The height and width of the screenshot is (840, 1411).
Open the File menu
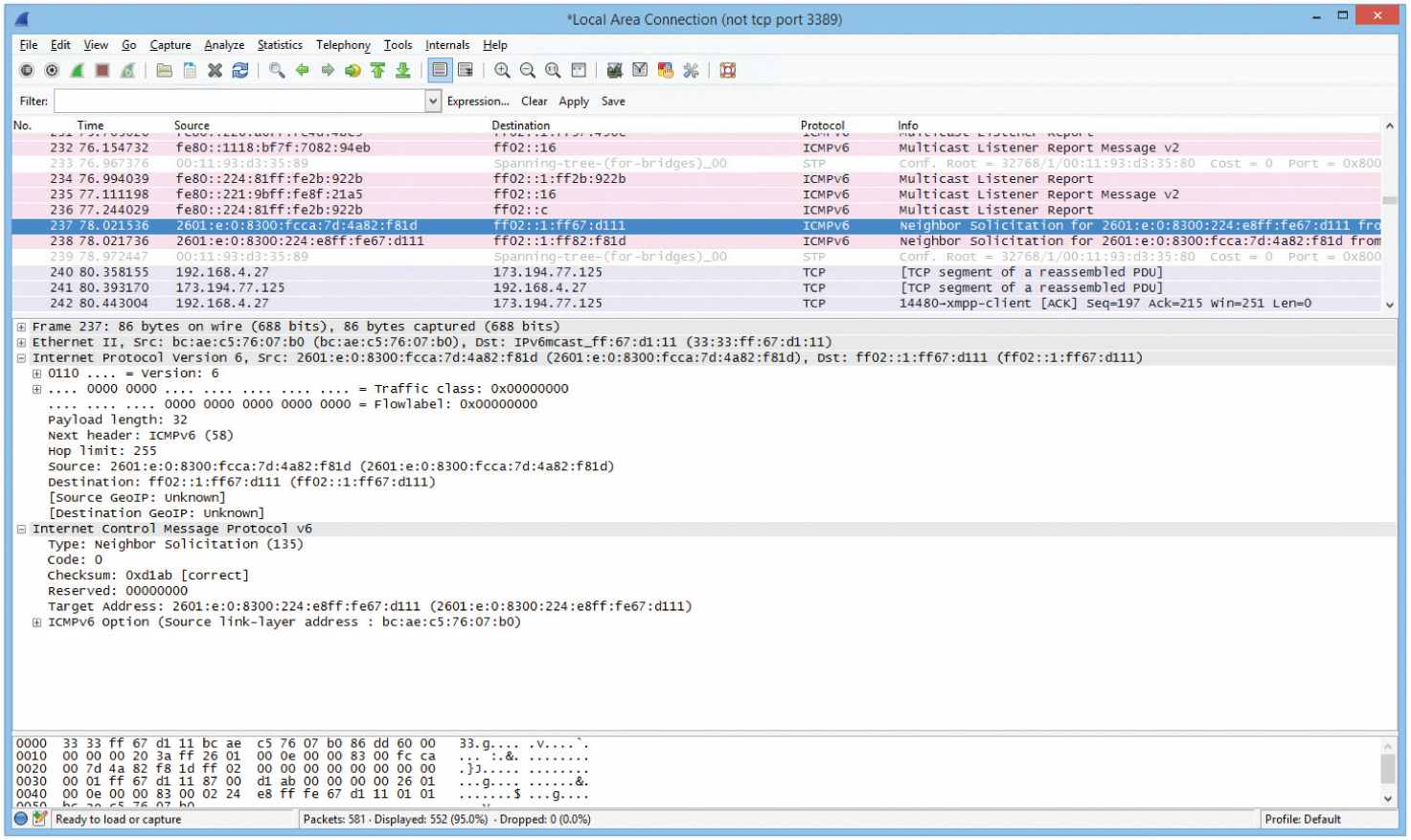pyautogui.click(x=29, y=45)
